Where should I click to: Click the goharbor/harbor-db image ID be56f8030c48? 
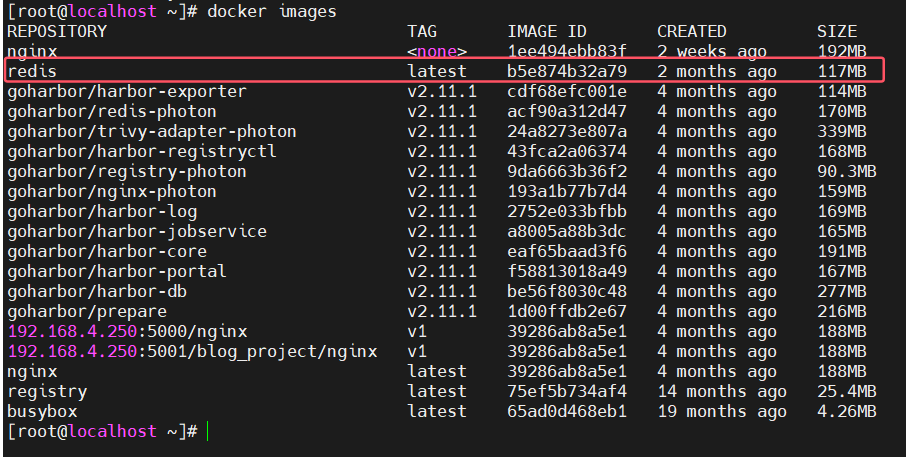(x=567, y=291)
